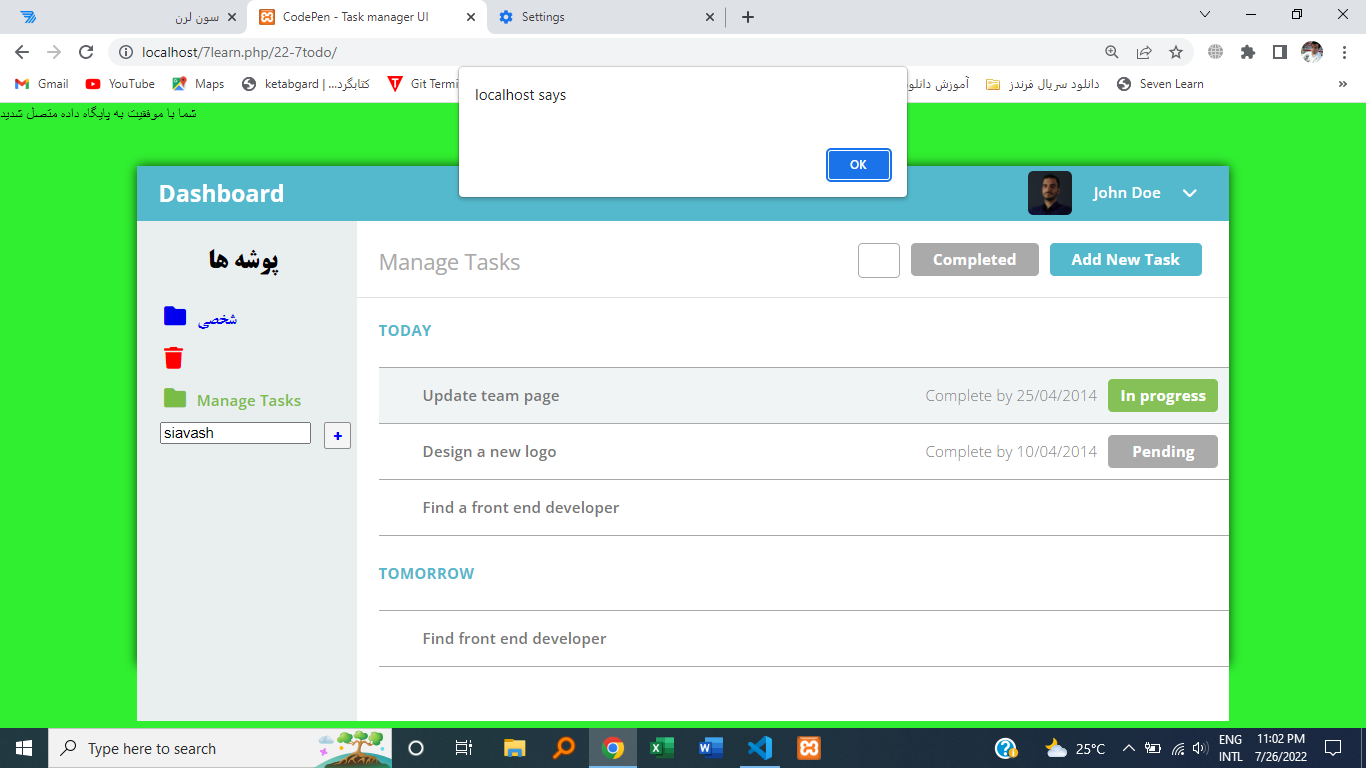Viewport: 1366px width, 768px height.
Task: Click the volume speaker tray icon
Action: point(1200,748)
